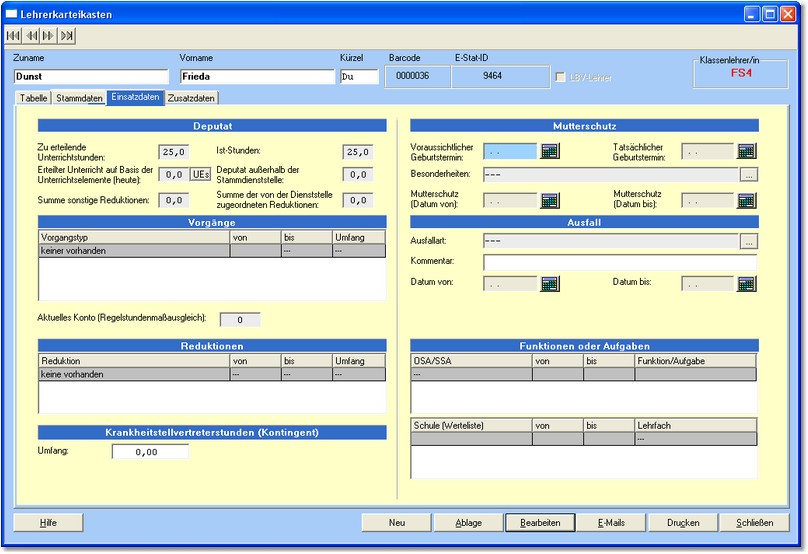Toggle the LBV-Lehrer checkbox
This screenshot has width=808, height=554.
point(561,77)
